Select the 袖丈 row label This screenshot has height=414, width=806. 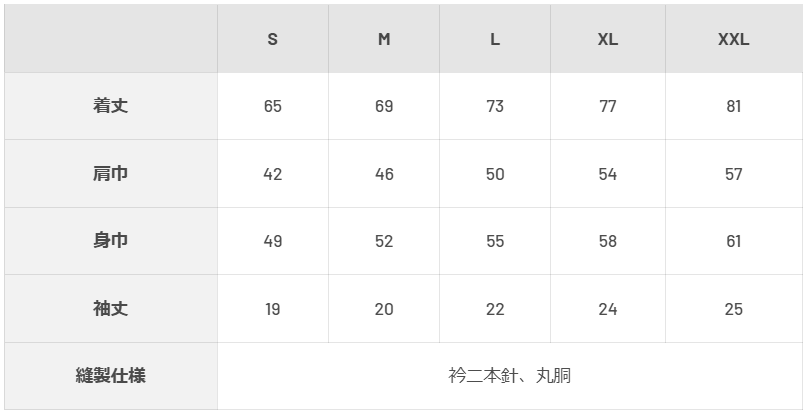[111, 309]
